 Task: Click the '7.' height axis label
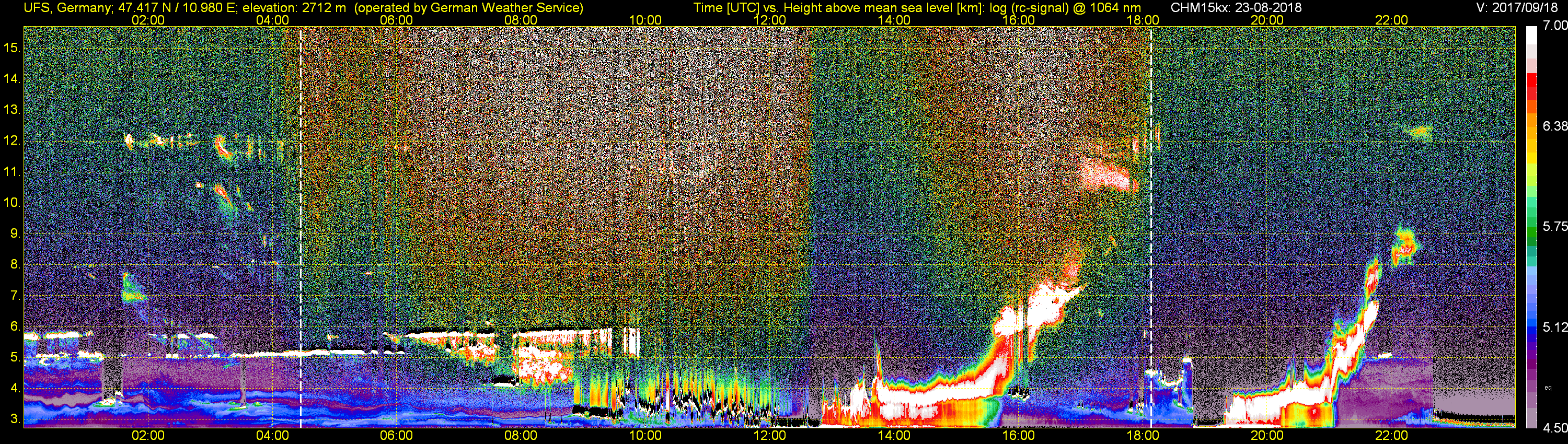pos(16,296)
